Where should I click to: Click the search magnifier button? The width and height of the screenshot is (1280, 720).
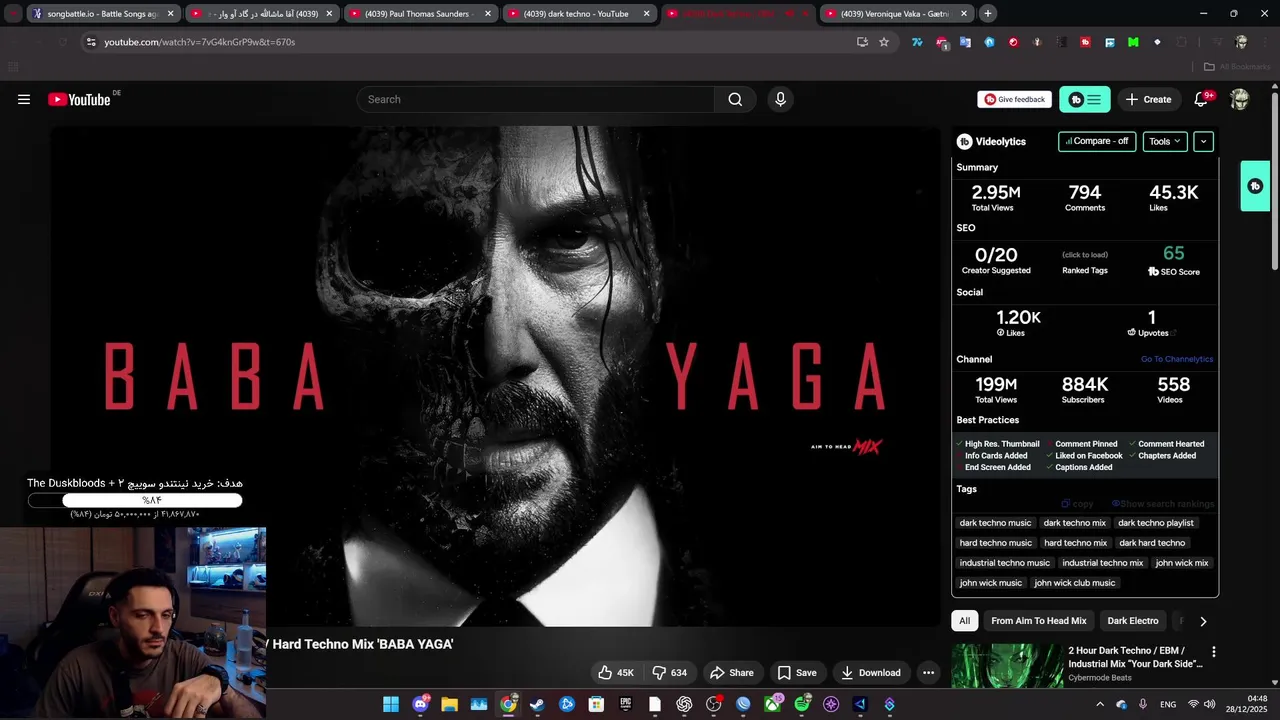[735, 99]
